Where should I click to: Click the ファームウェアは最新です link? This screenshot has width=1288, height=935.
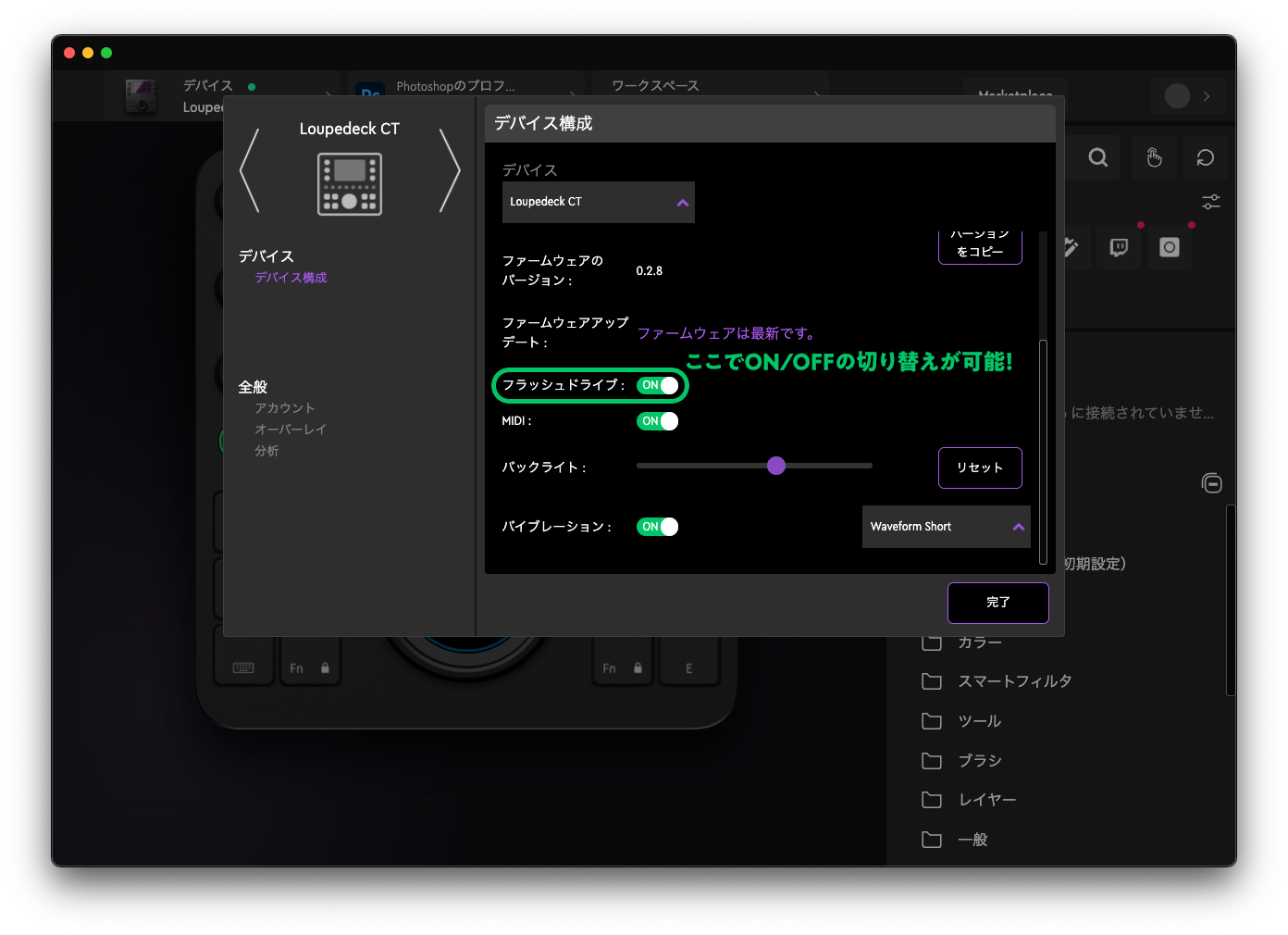point(727,333)
